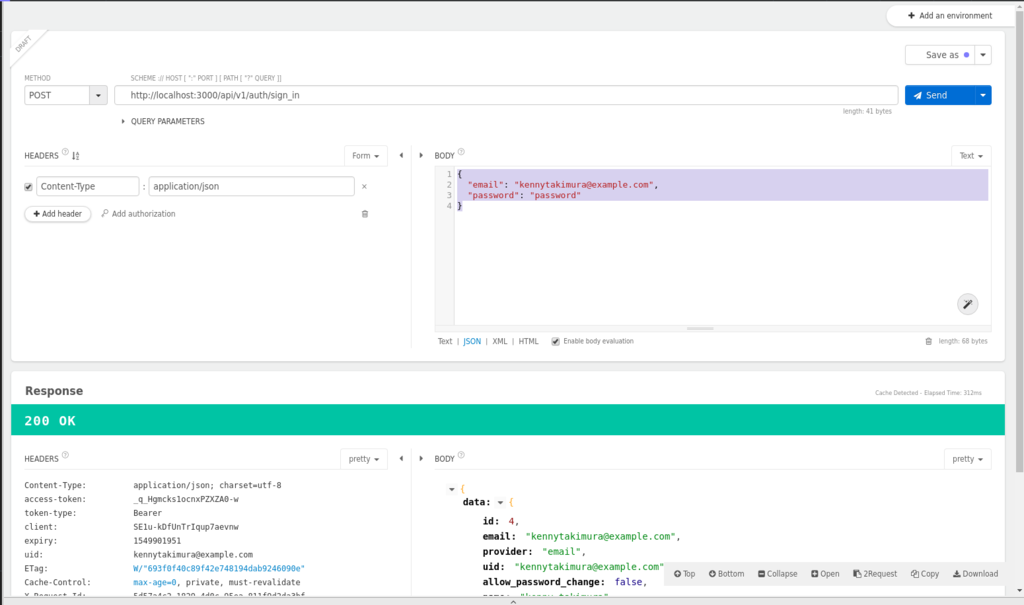Click the "password" line in request body
This screenshot has width=1024, height=605.
(x=524, y=195)
